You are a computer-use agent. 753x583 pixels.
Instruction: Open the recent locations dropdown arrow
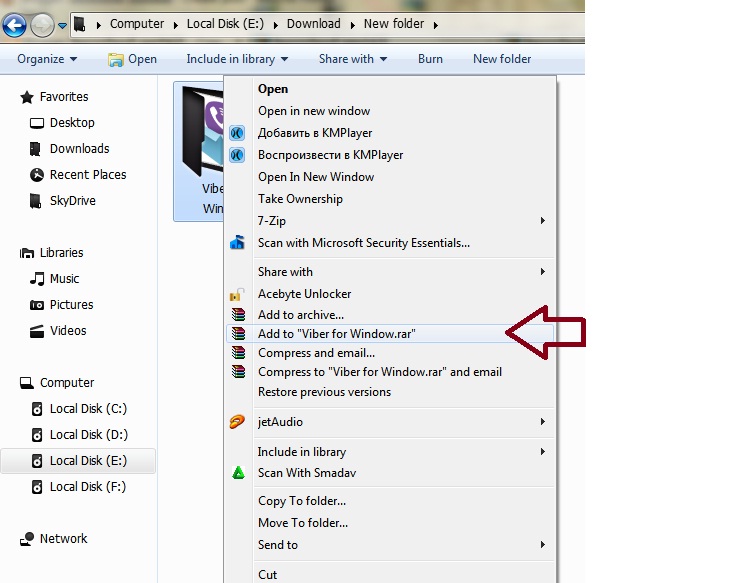(62, 25)
